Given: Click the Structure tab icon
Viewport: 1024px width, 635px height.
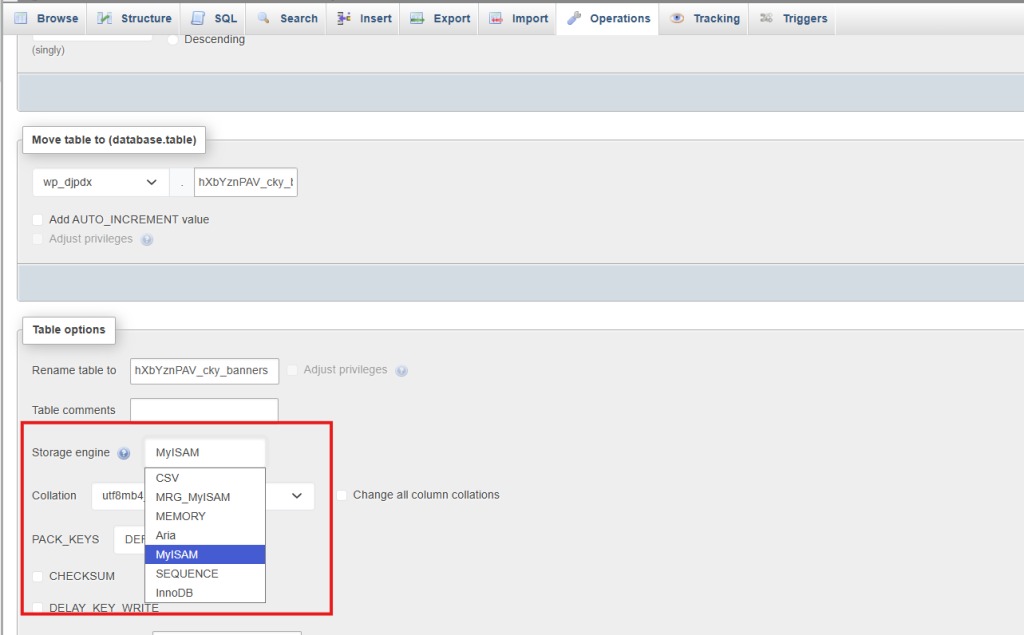Looking at the screenshot, I should click(x=105, y=18).
